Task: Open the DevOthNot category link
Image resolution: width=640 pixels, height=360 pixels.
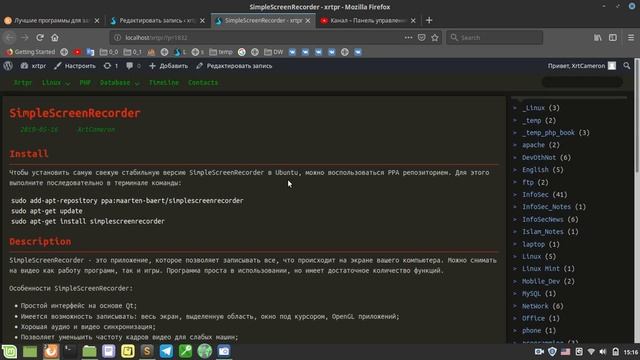Action: click(539, 158)
